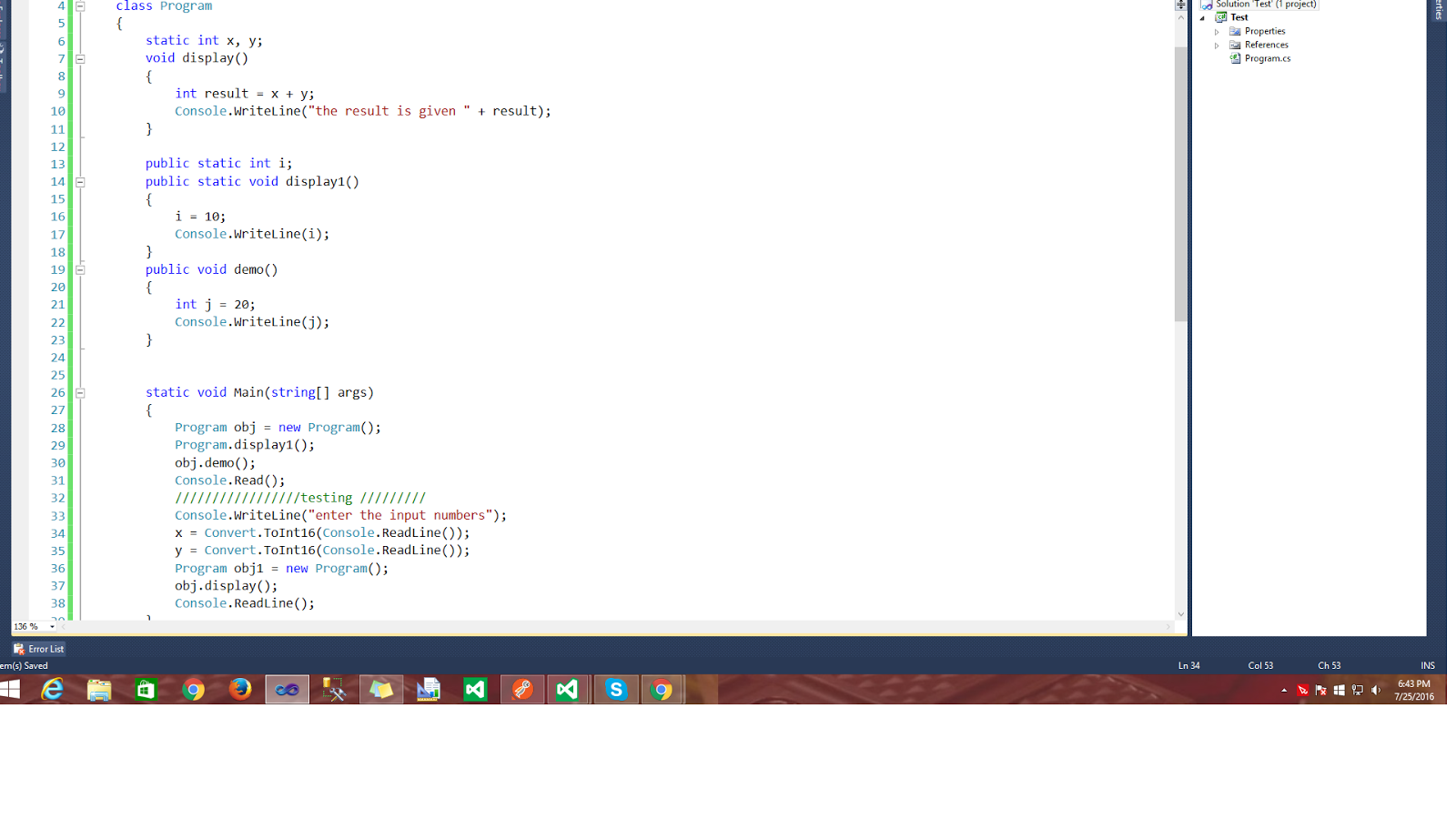Open the Properties tab on the right edge
The image size is (1456, 819).
pos(1438,11)
